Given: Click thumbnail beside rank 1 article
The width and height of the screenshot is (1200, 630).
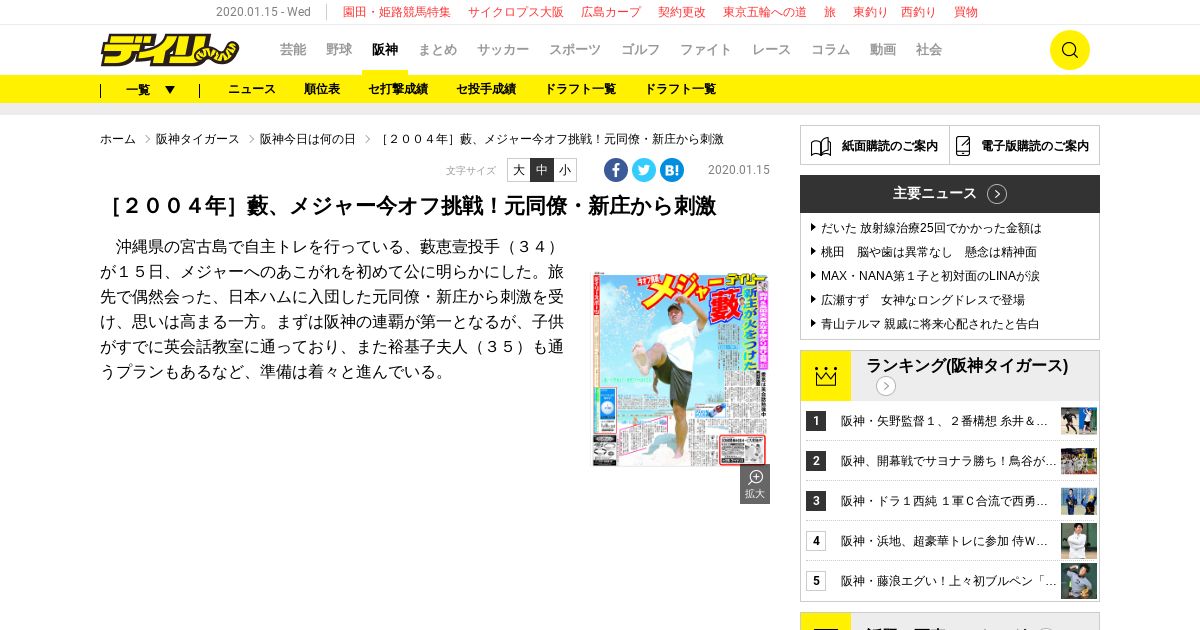Looking at the screenshot, I should pos(1079,421).
